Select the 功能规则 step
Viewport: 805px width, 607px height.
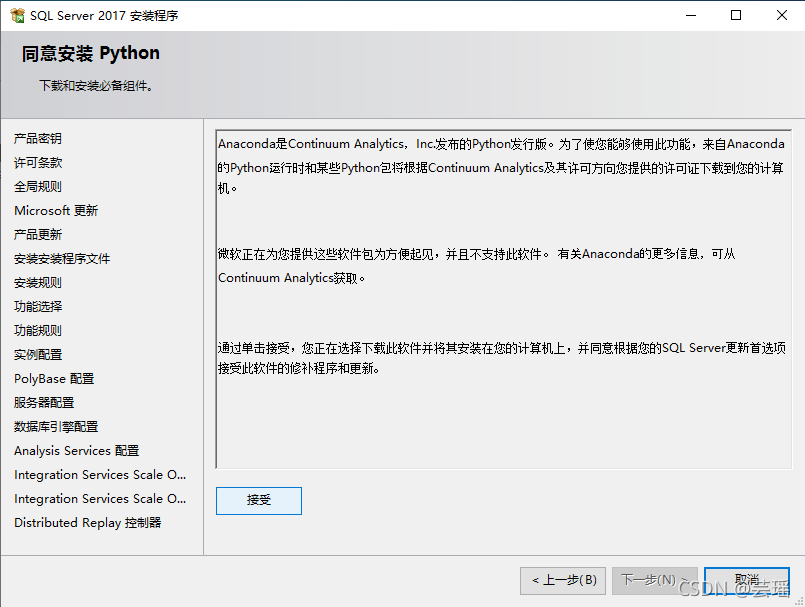(x=38, y=330)
